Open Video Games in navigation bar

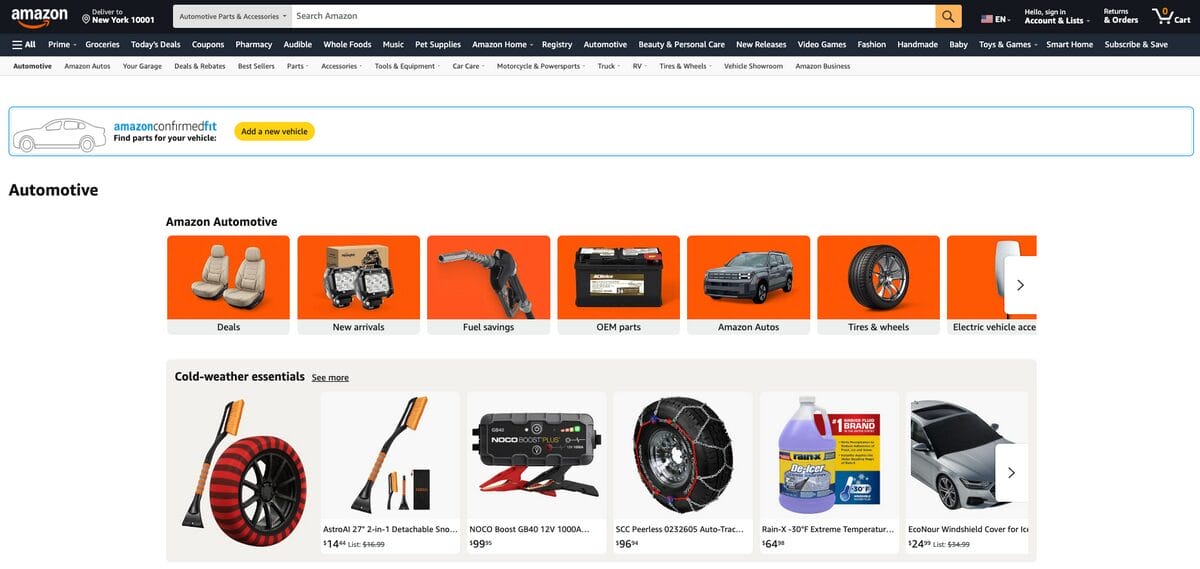pos(821,44)
